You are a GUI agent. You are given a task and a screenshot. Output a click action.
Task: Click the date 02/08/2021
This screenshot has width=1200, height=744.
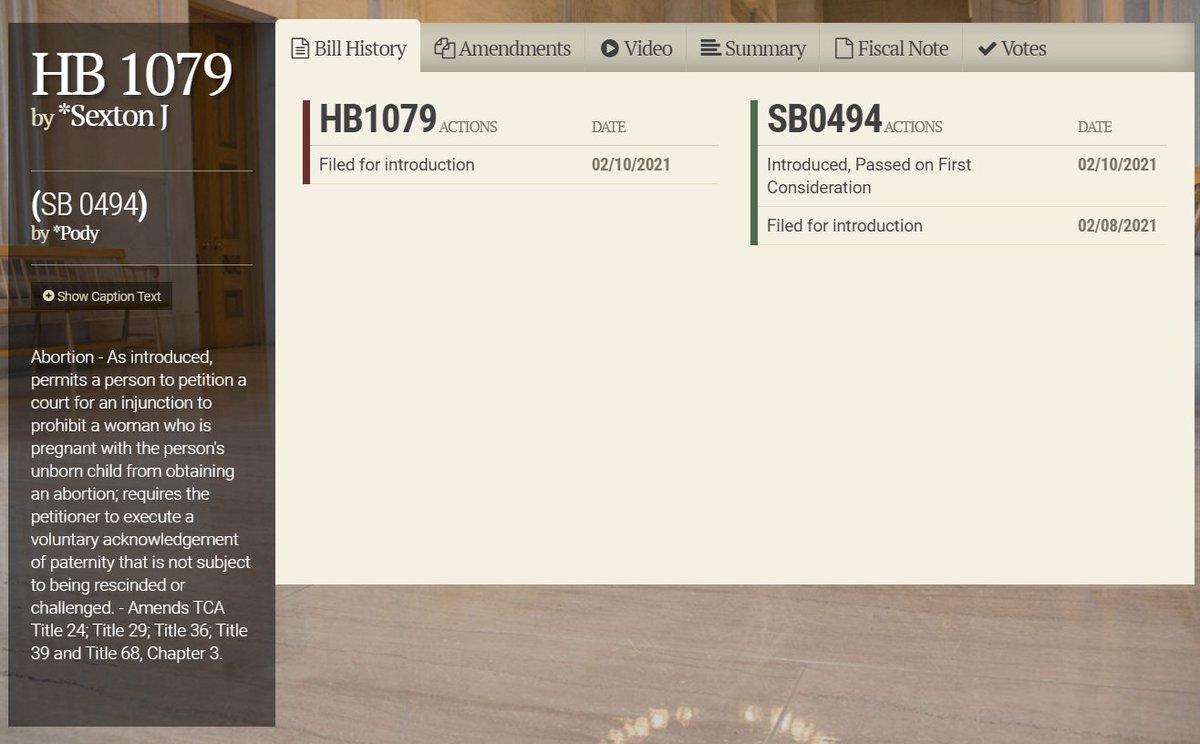point(1117,226)
